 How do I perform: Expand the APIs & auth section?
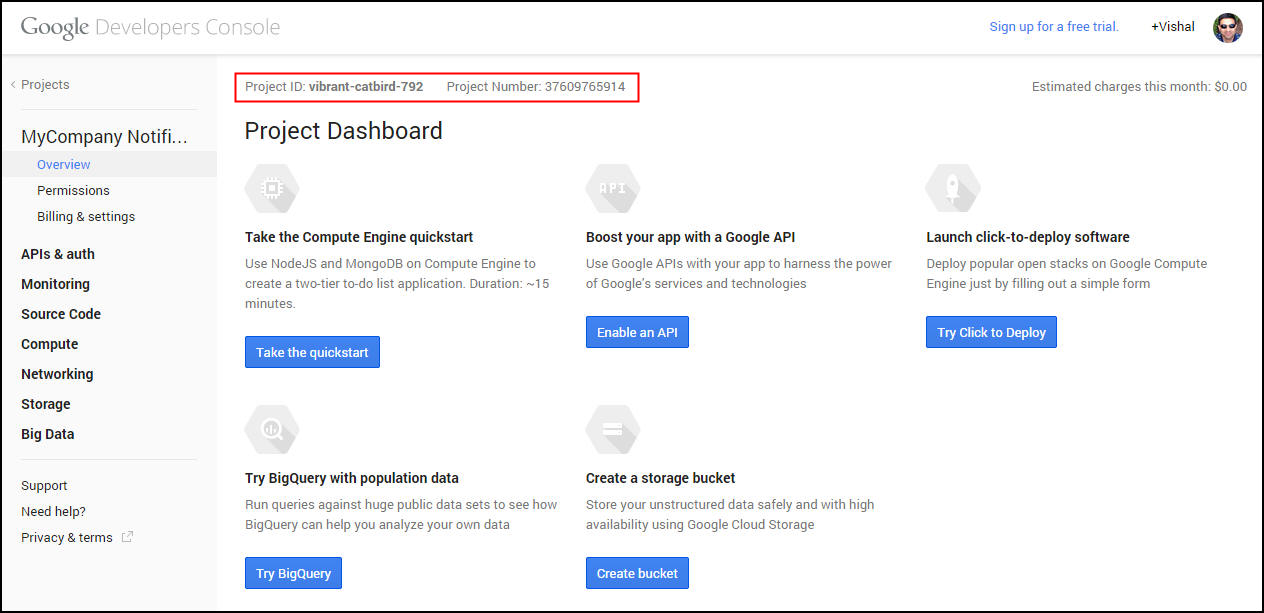(x=58, y=254)
